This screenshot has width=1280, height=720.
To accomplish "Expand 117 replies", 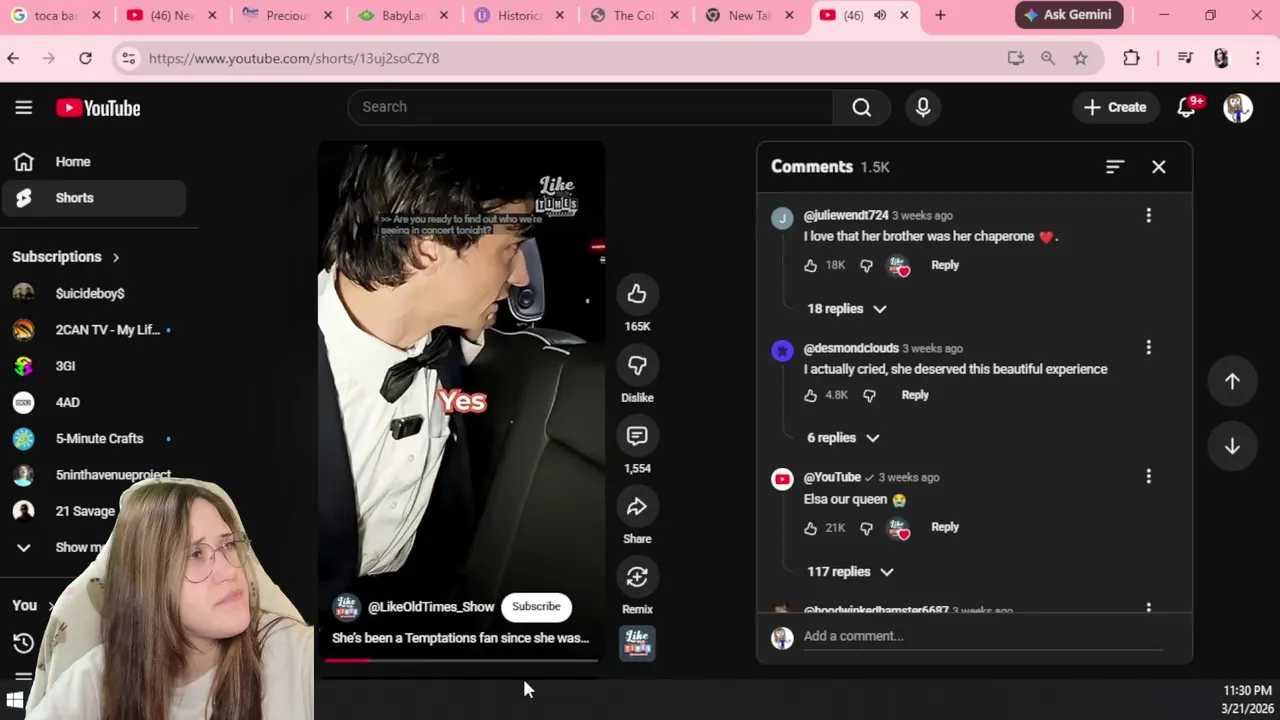I will point(849,572).
